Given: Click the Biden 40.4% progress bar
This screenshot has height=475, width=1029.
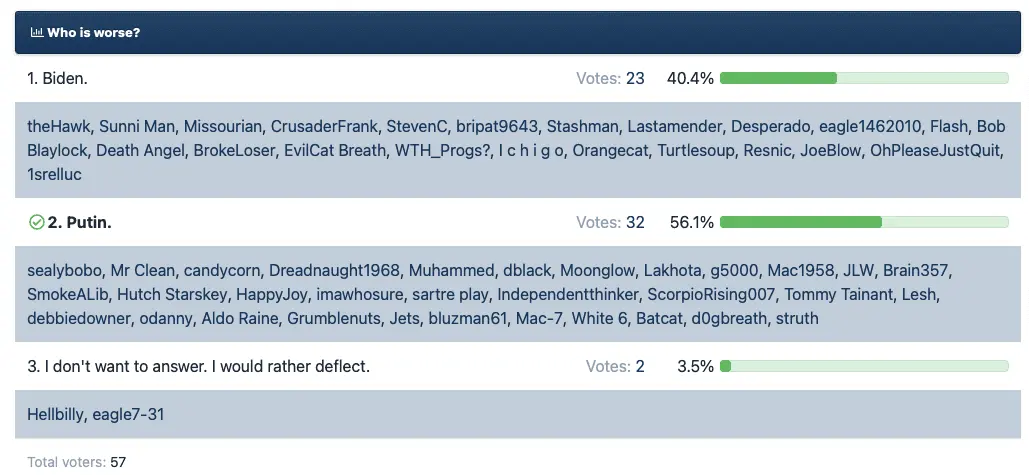Looking at the screenshot, I should tap(864, 78).
